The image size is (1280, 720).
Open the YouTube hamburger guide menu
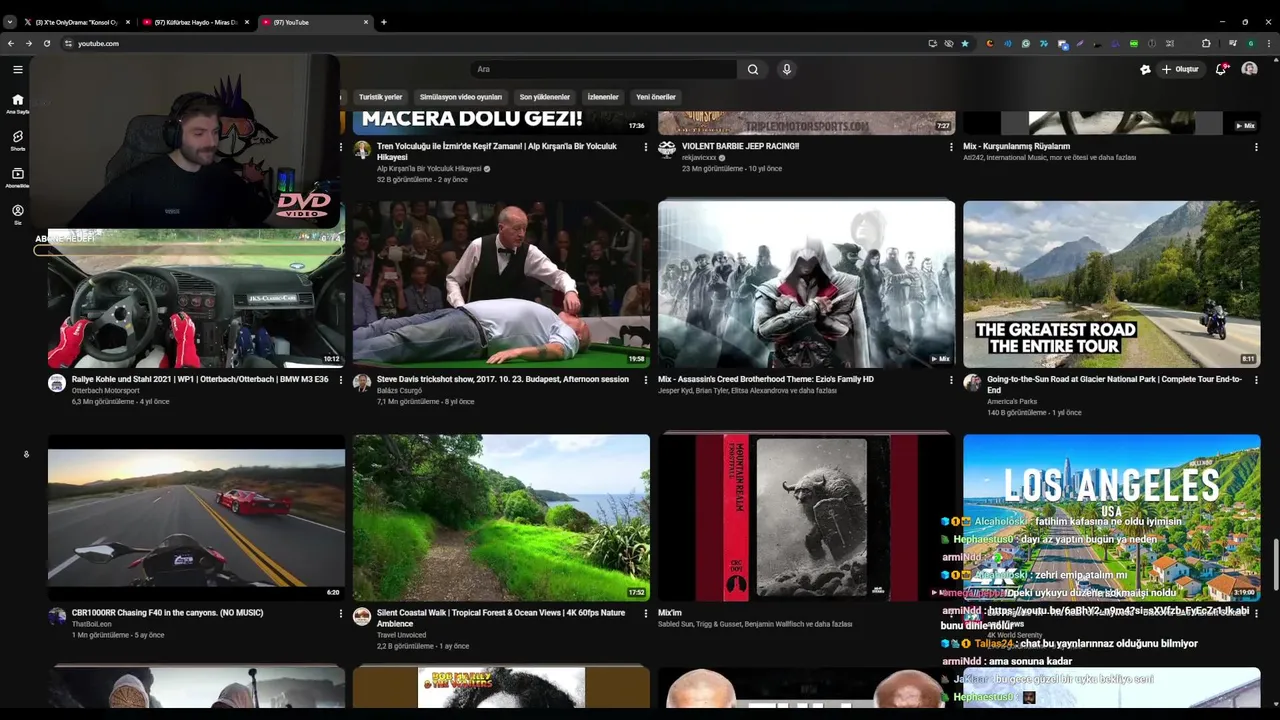coord(18,69)
